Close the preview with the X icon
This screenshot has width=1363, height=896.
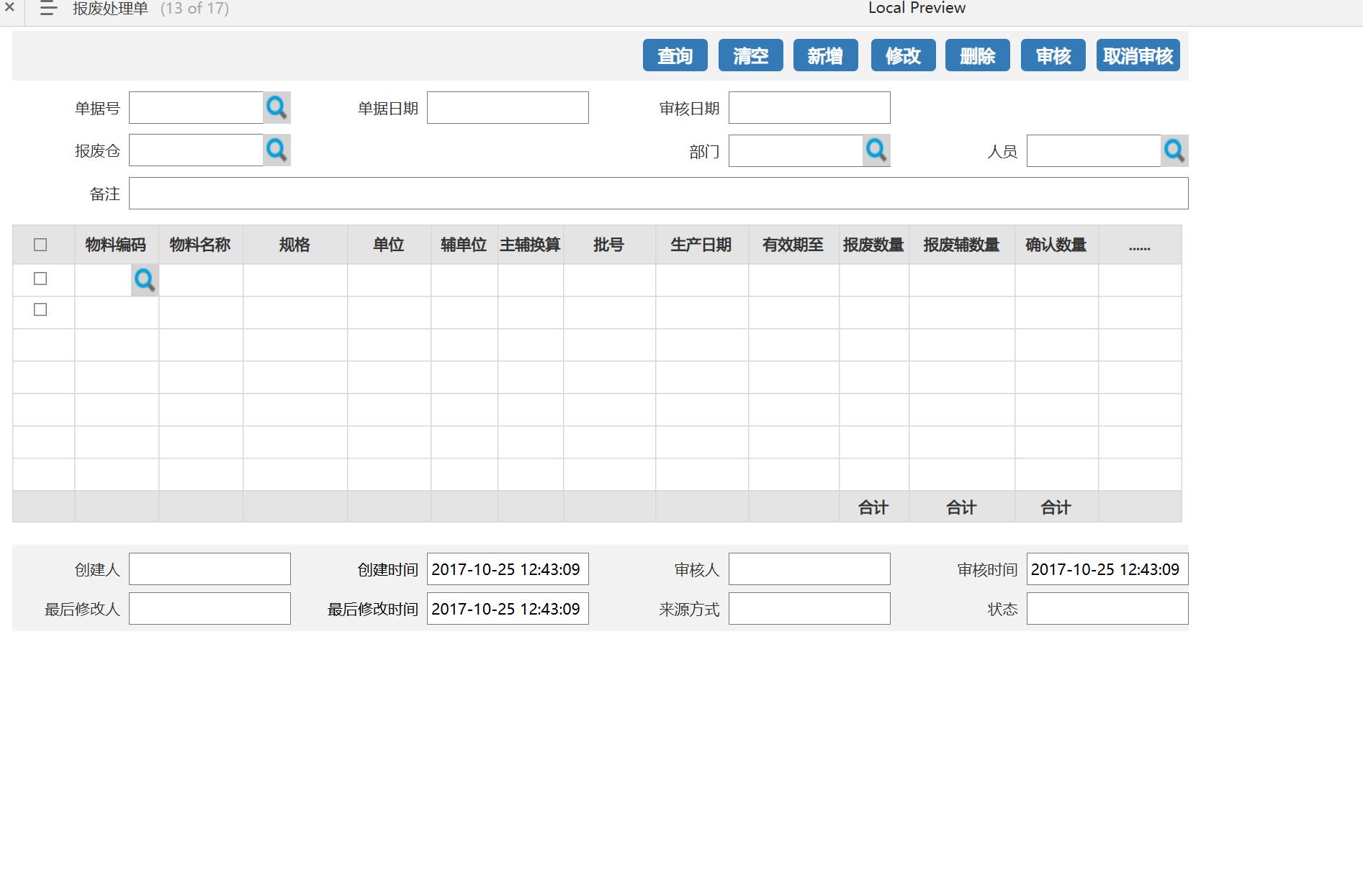click(x=9, y=7)
